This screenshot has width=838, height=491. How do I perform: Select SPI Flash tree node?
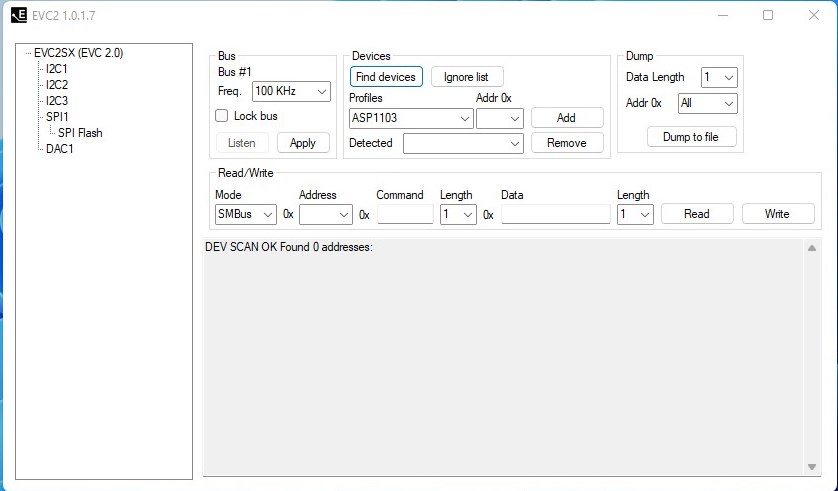point(80,133)
